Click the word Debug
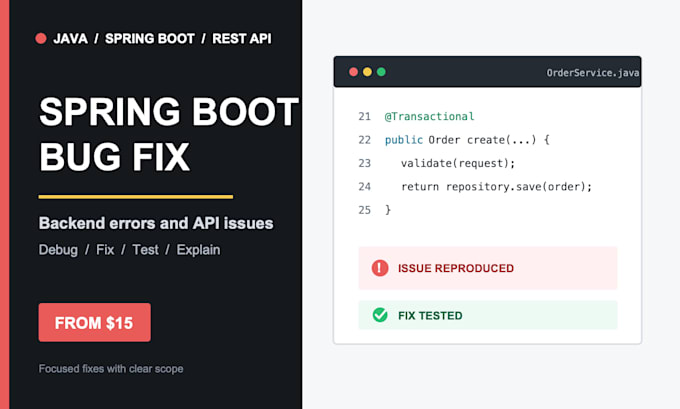 point(58,250)
